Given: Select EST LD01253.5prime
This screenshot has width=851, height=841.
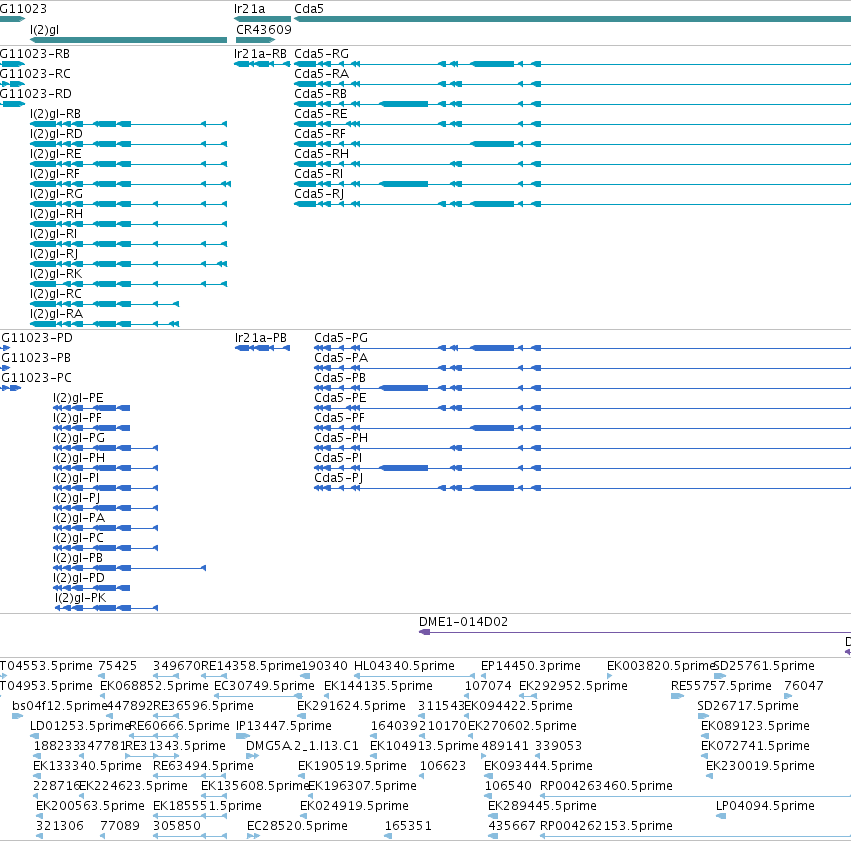Looking at the screenshot, I should [x=35, y=736].
